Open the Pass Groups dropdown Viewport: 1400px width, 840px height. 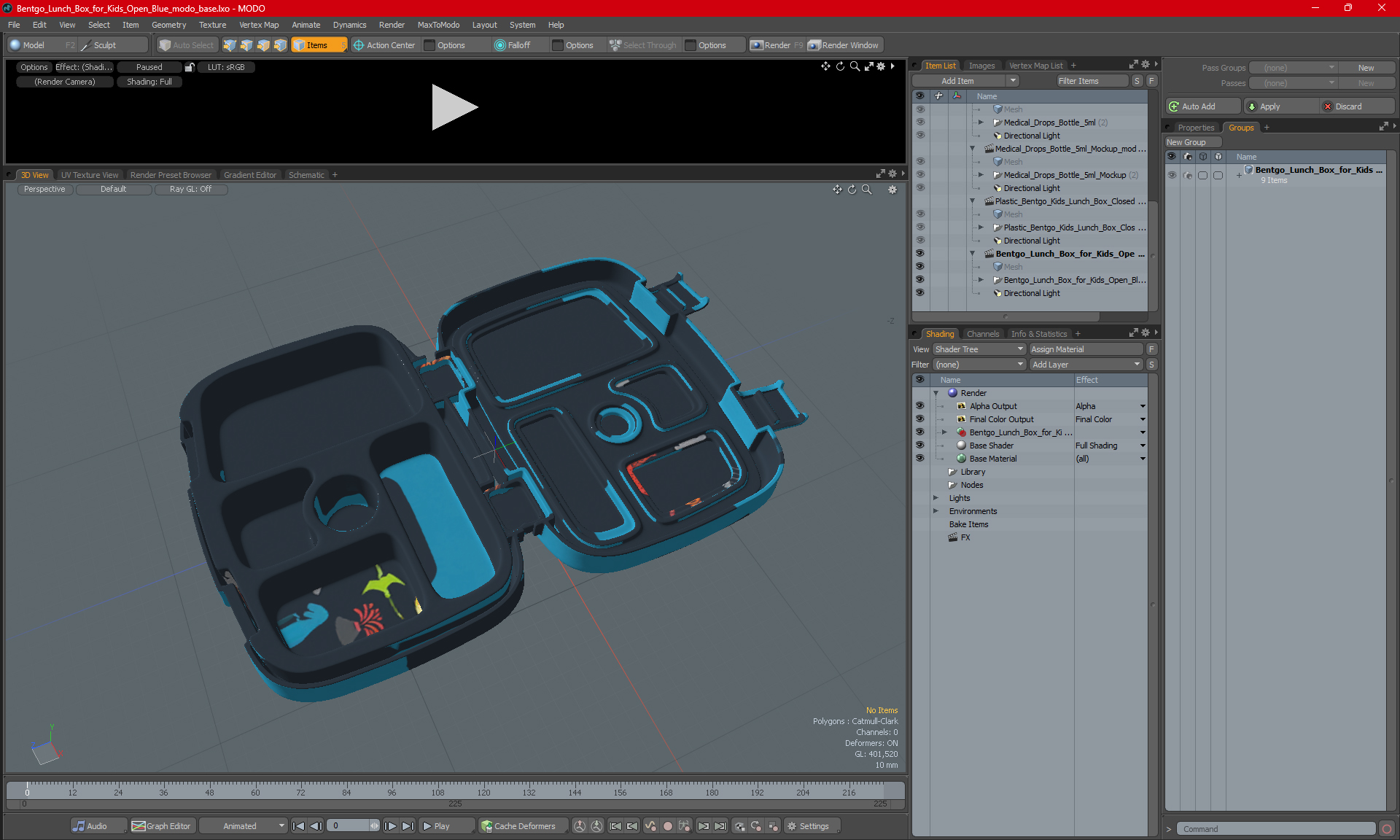click(1293, 68)
